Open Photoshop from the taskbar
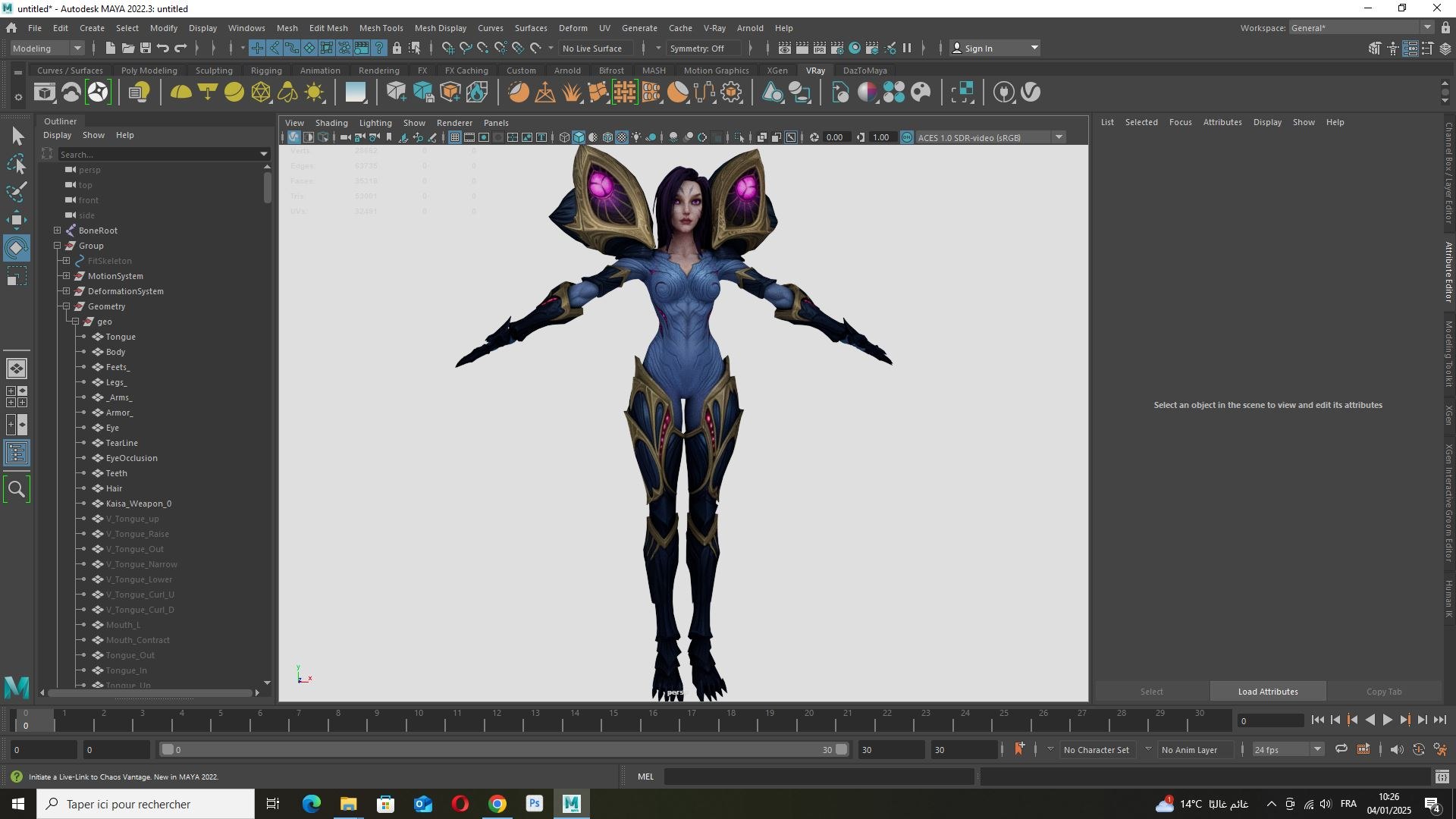The image size is (1456, 819). pos(535,804)
